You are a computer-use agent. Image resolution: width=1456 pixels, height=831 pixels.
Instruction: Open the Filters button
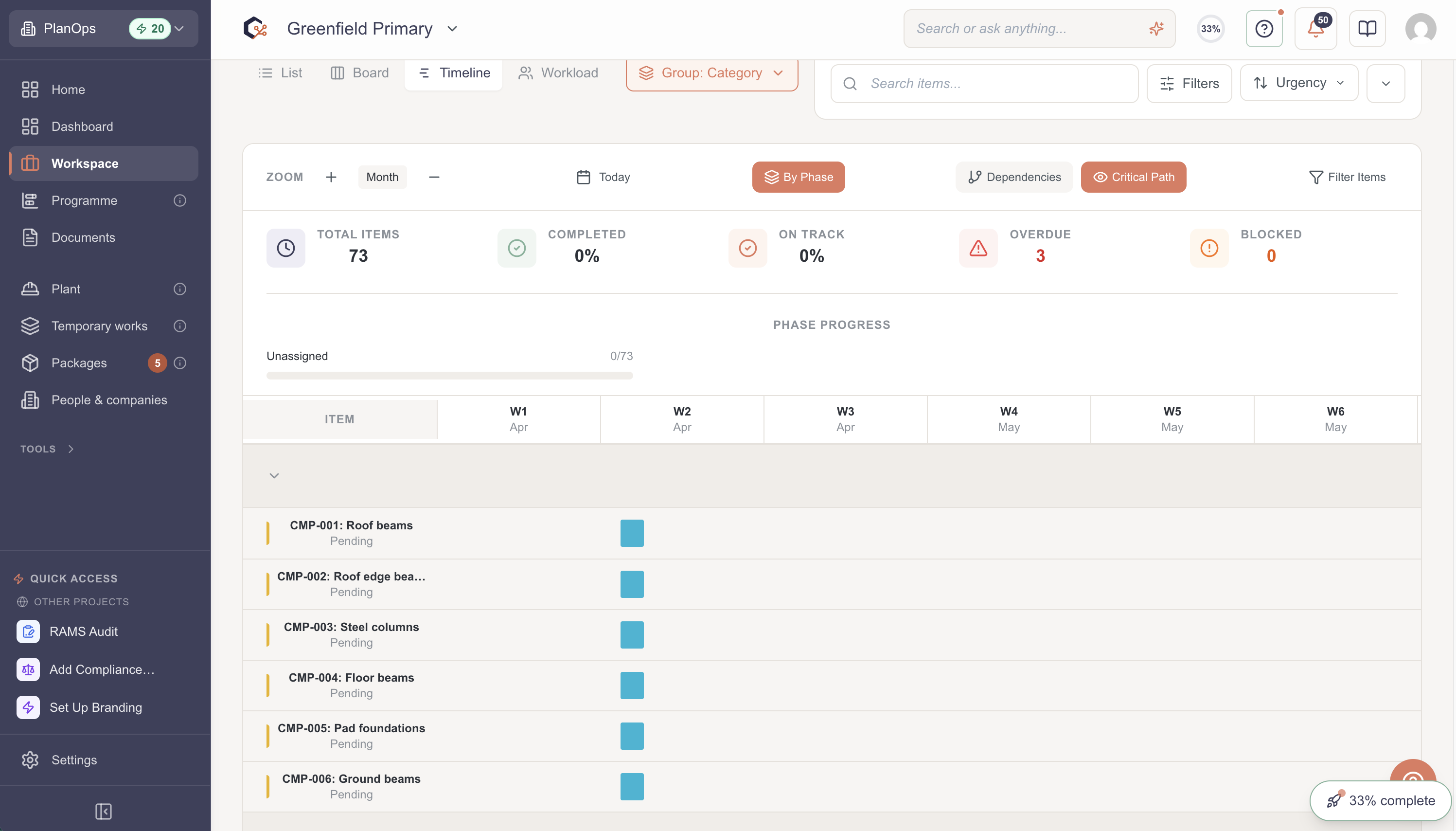(x=1189, y=83)
